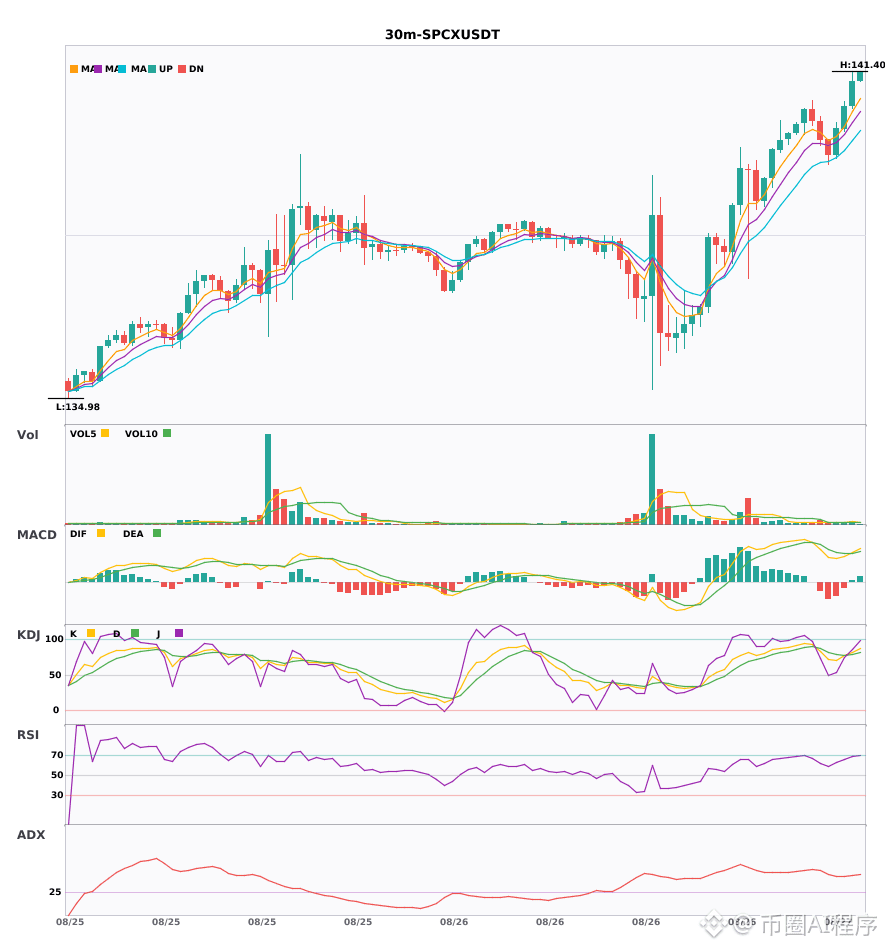This screenshot has height=950, width=885.
Task: Click the L:134.98 low price label
Action: [x=78, y=407]
